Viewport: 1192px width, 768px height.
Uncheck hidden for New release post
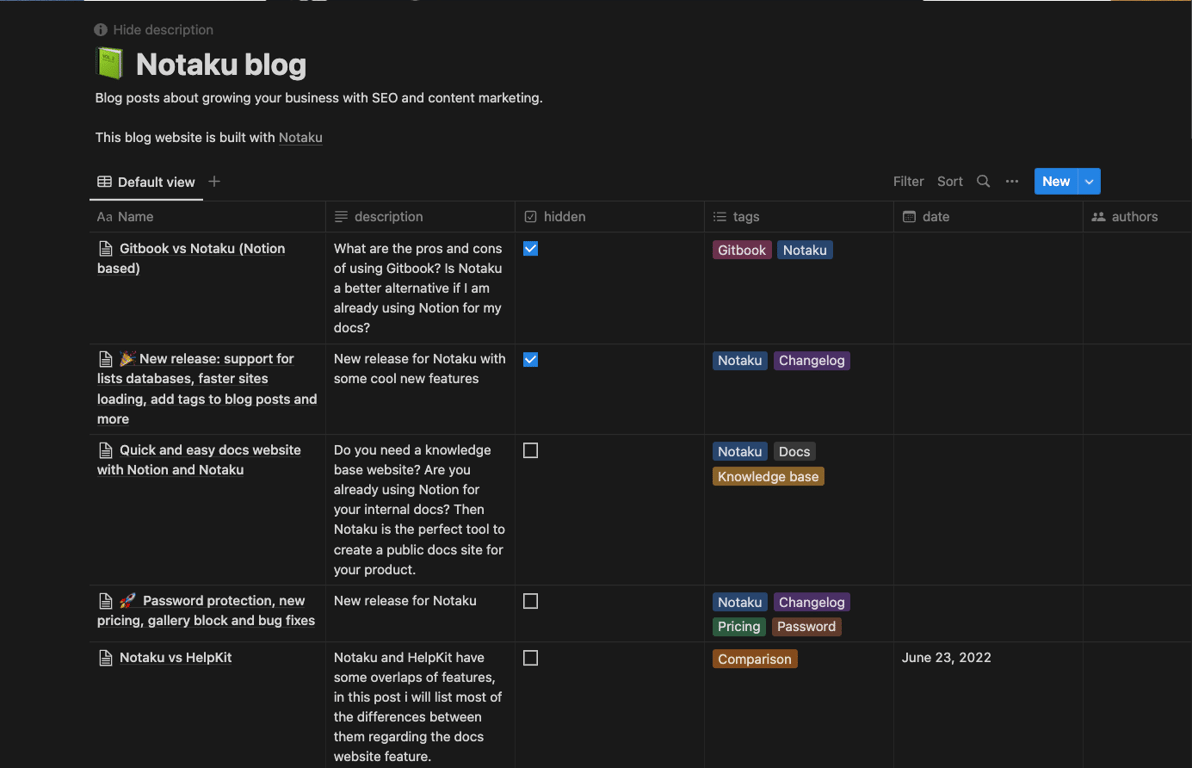531,360
